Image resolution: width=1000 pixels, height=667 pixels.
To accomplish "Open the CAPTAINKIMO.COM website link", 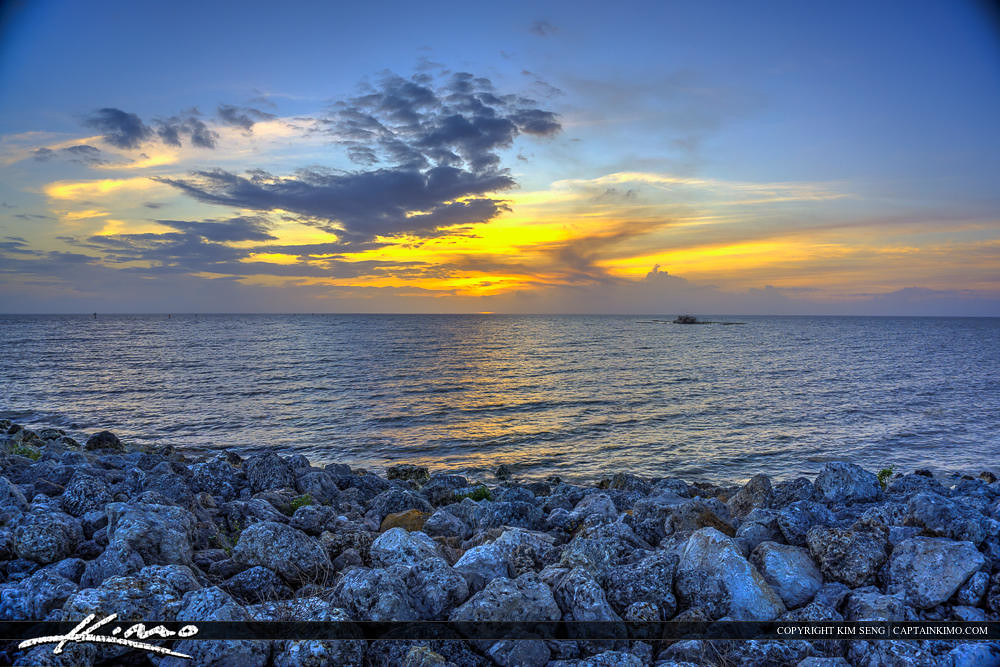I will click(941, 631).
